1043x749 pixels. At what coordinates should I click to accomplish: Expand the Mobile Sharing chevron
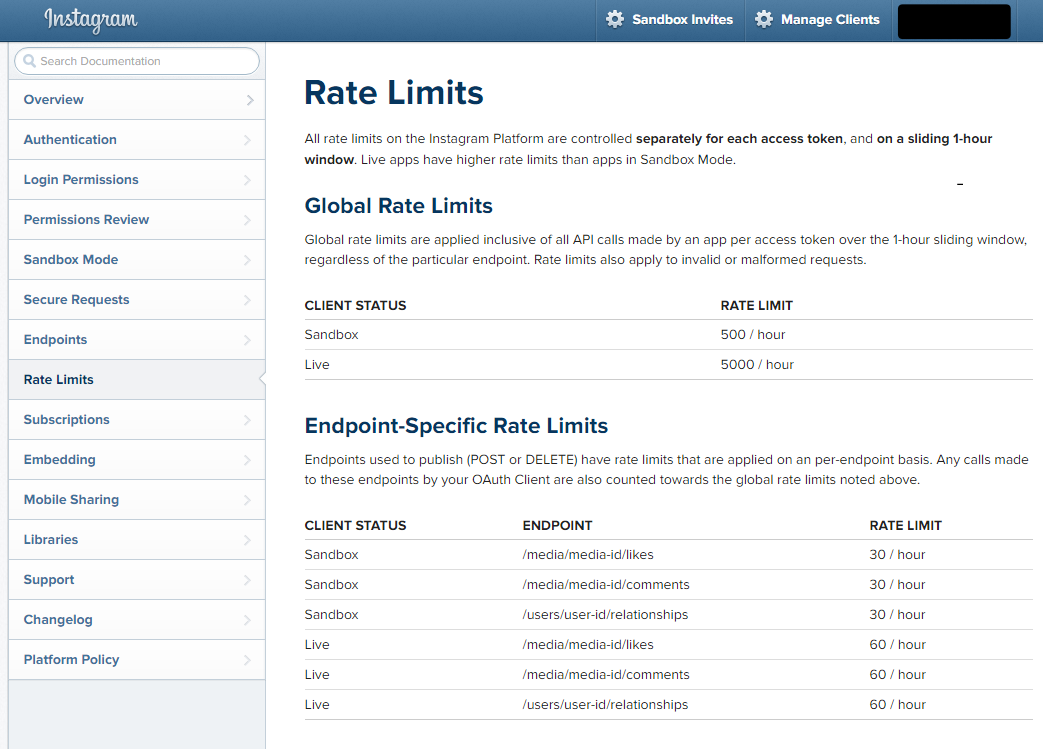[247, 500]
